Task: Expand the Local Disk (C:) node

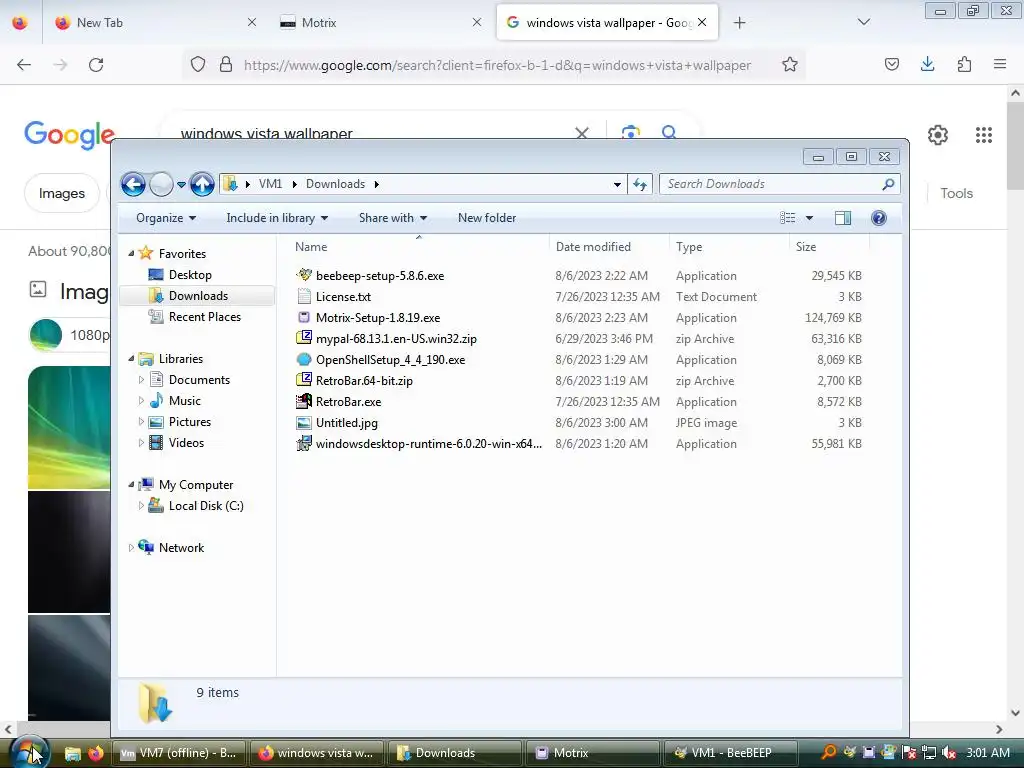Action: (141, 505)
